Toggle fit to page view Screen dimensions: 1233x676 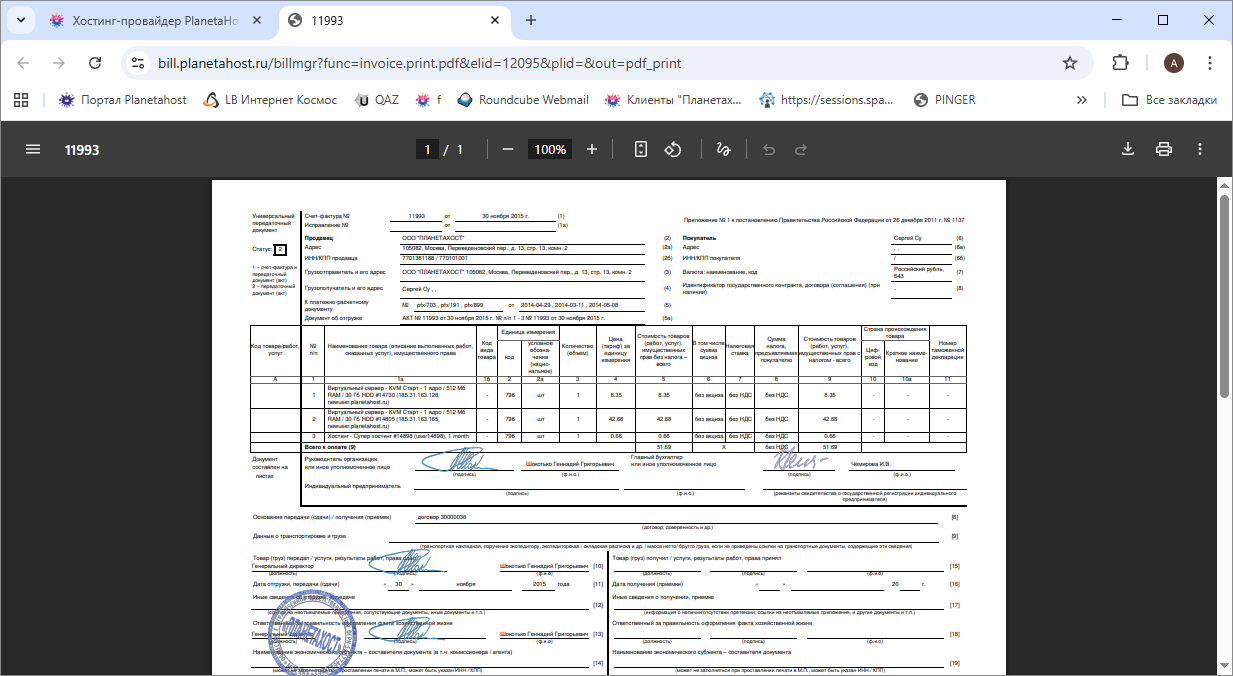click(x=641, y=149)
